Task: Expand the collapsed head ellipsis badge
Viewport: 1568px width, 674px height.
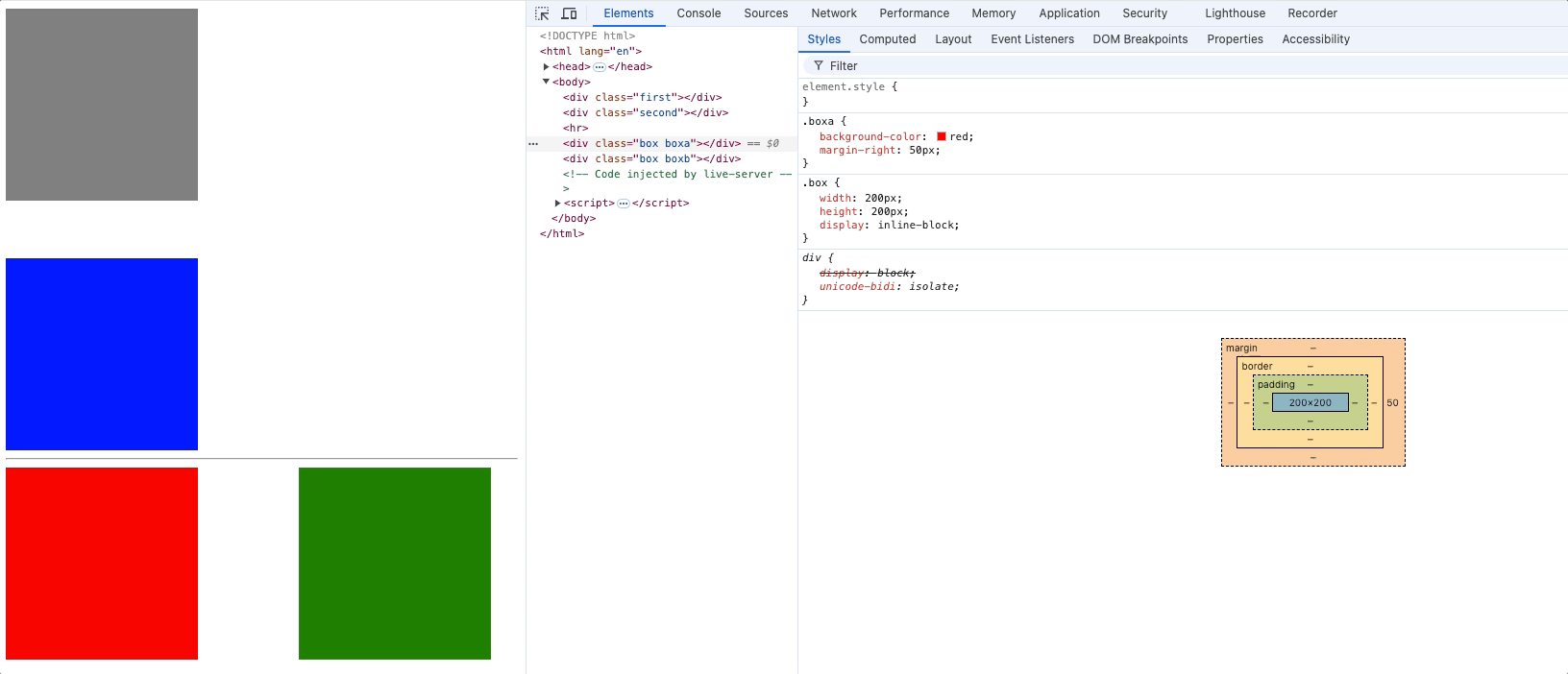Action: point(600,67)
